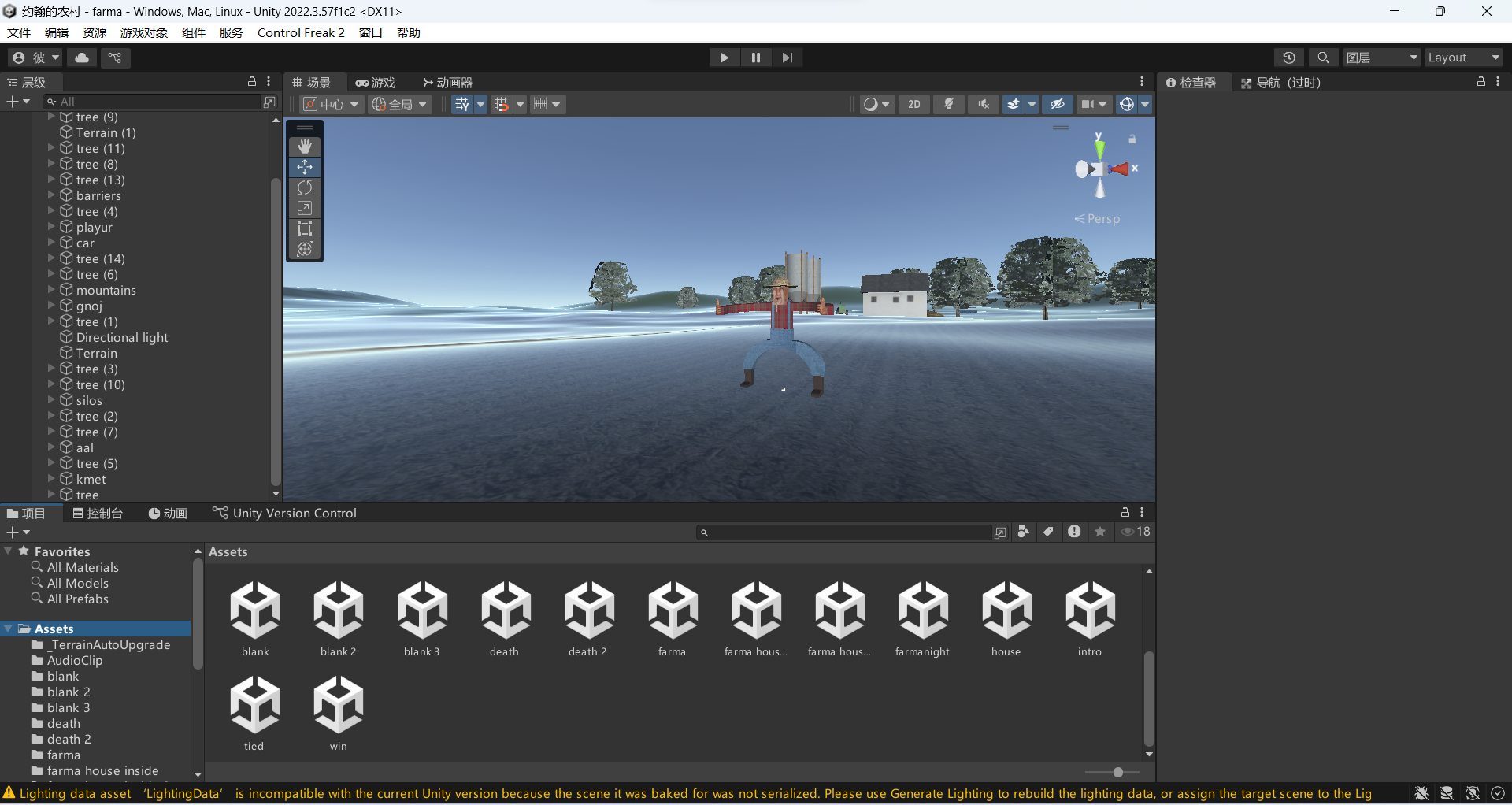Click the scene gizmo X axis cone
This screenshot has height=805, width=1512.
tap(1120, 169)
